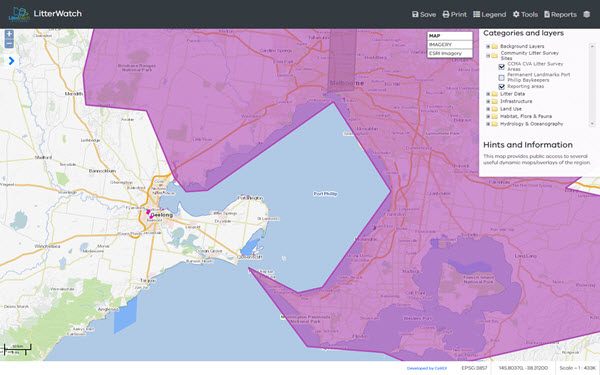Open the Reports menu
Viewport: 600px width, 375px height.
click(x=560, y=14)
